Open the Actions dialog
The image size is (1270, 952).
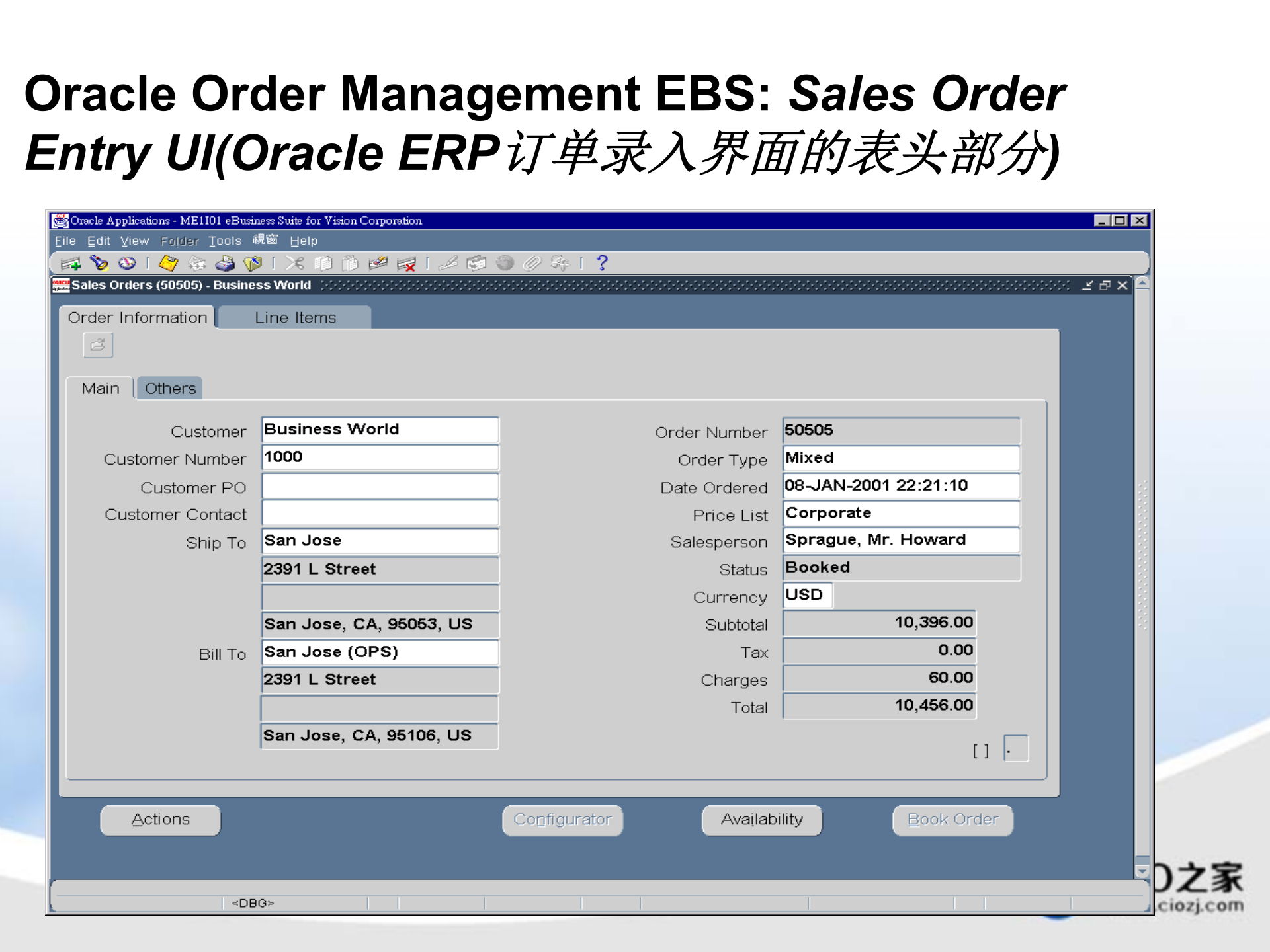coord(159,820)
